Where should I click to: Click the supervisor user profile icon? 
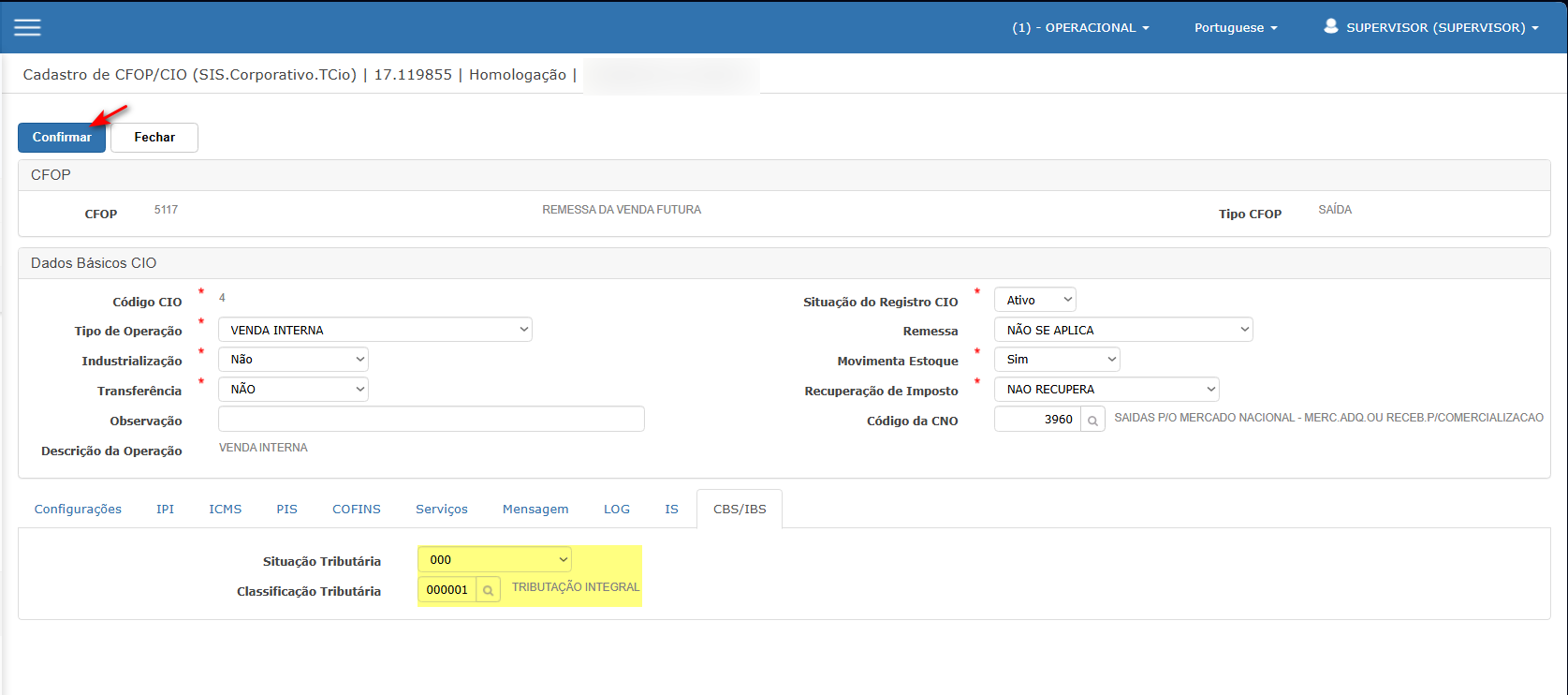click(1330, 26)
